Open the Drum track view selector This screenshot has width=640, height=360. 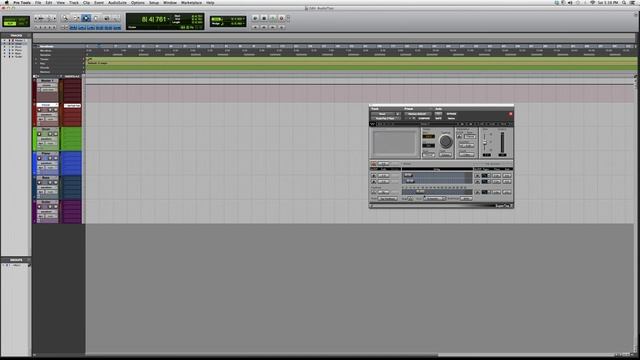(46, 139)
